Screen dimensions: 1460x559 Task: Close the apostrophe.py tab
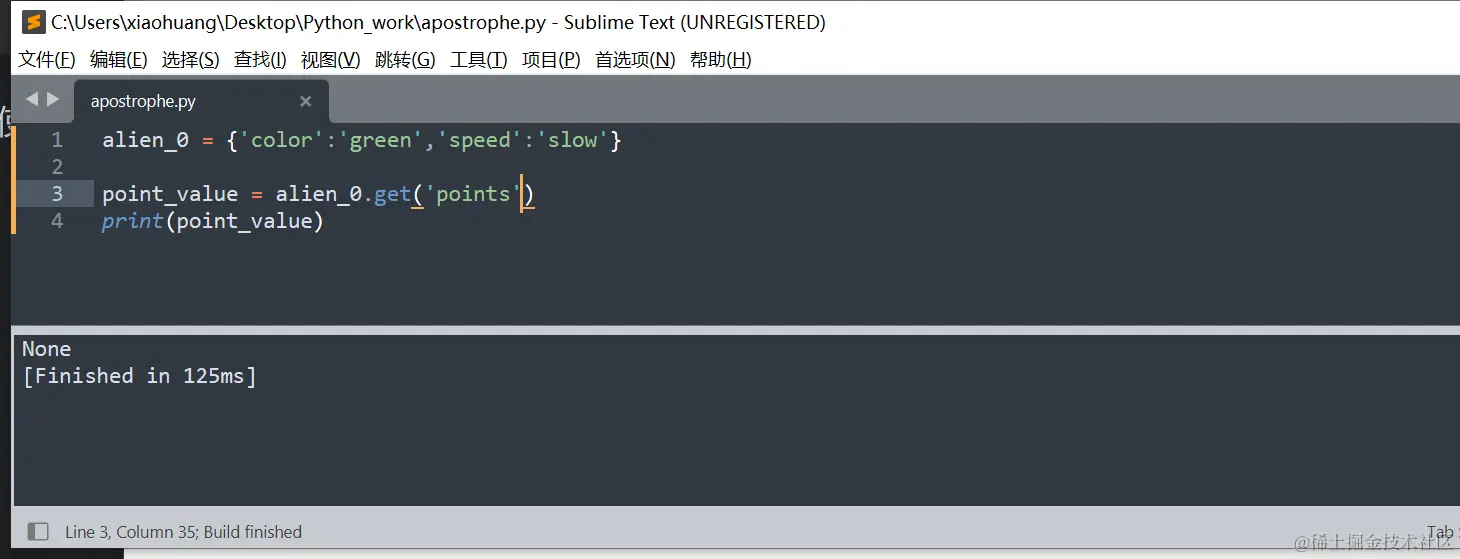[306, 101]
